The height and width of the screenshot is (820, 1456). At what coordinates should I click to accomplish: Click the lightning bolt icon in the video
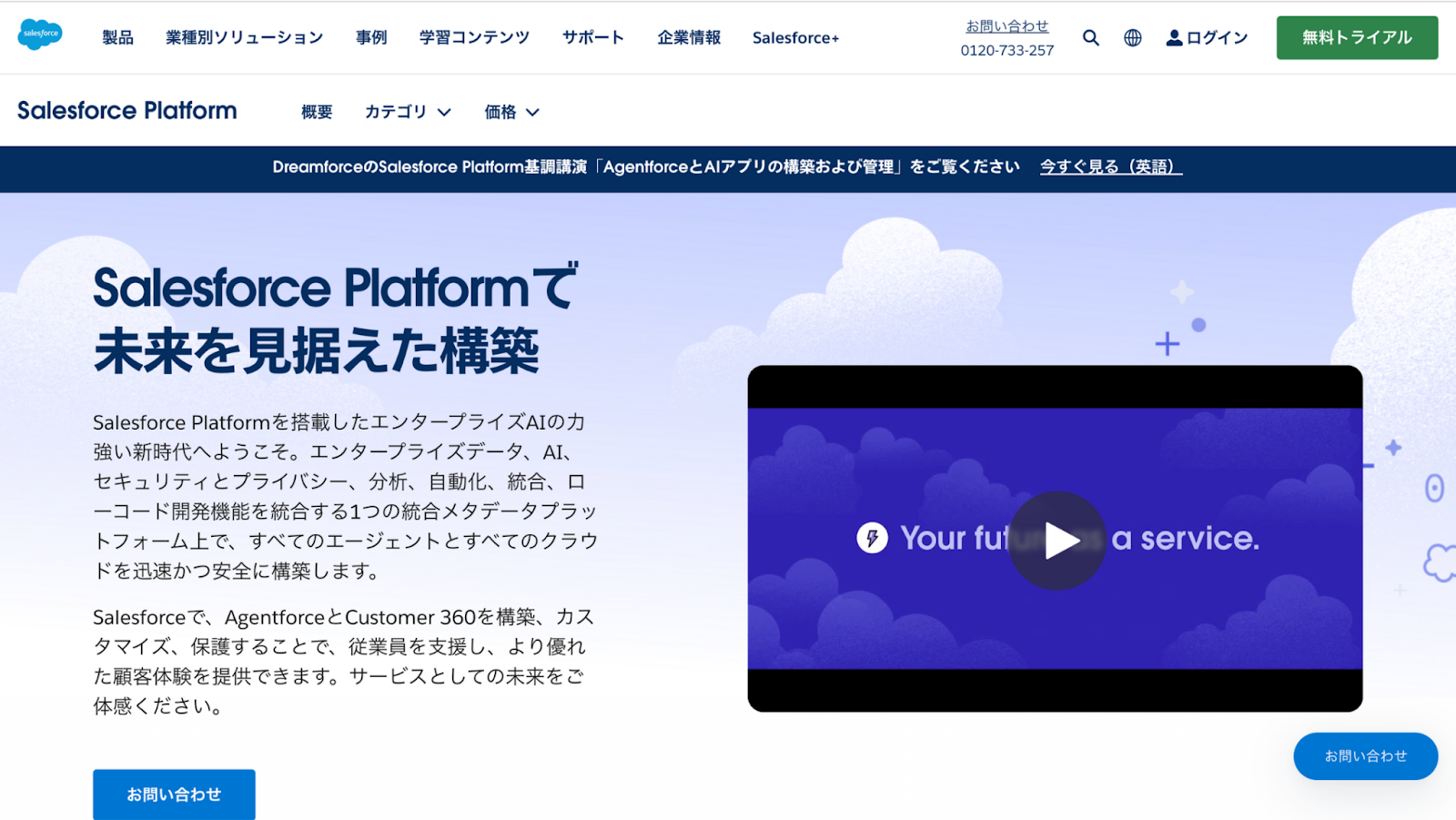[x=872, y=538]
